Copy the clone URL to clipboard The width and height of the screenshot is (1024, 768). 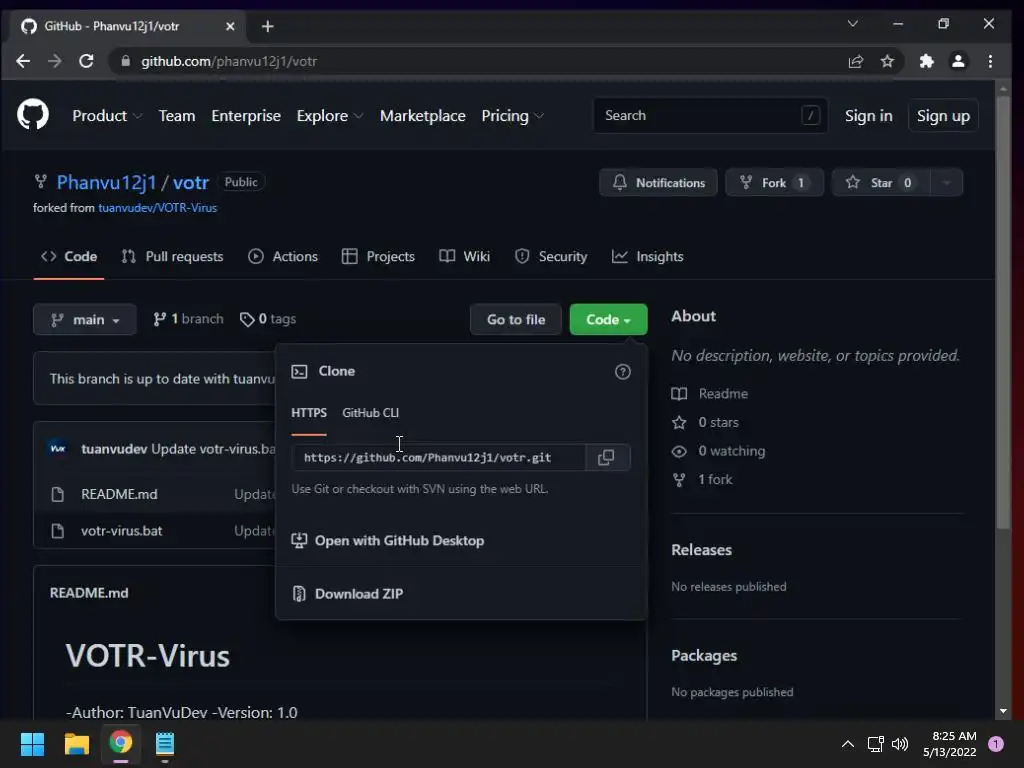607,457
